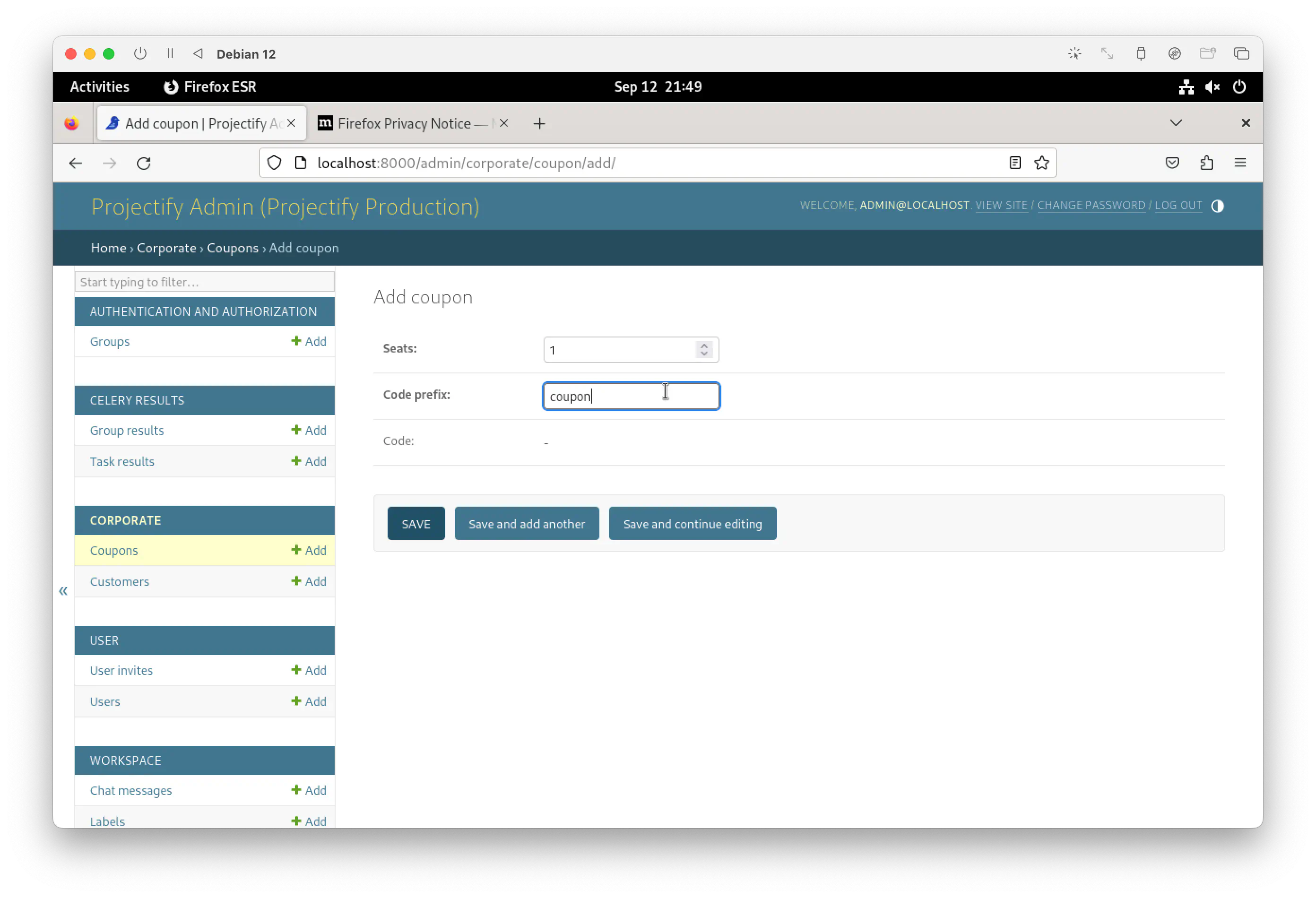Open Groups in the sidebar
Image resolution: width=1316 pixels, height=898 pixels.
(109, 341)
